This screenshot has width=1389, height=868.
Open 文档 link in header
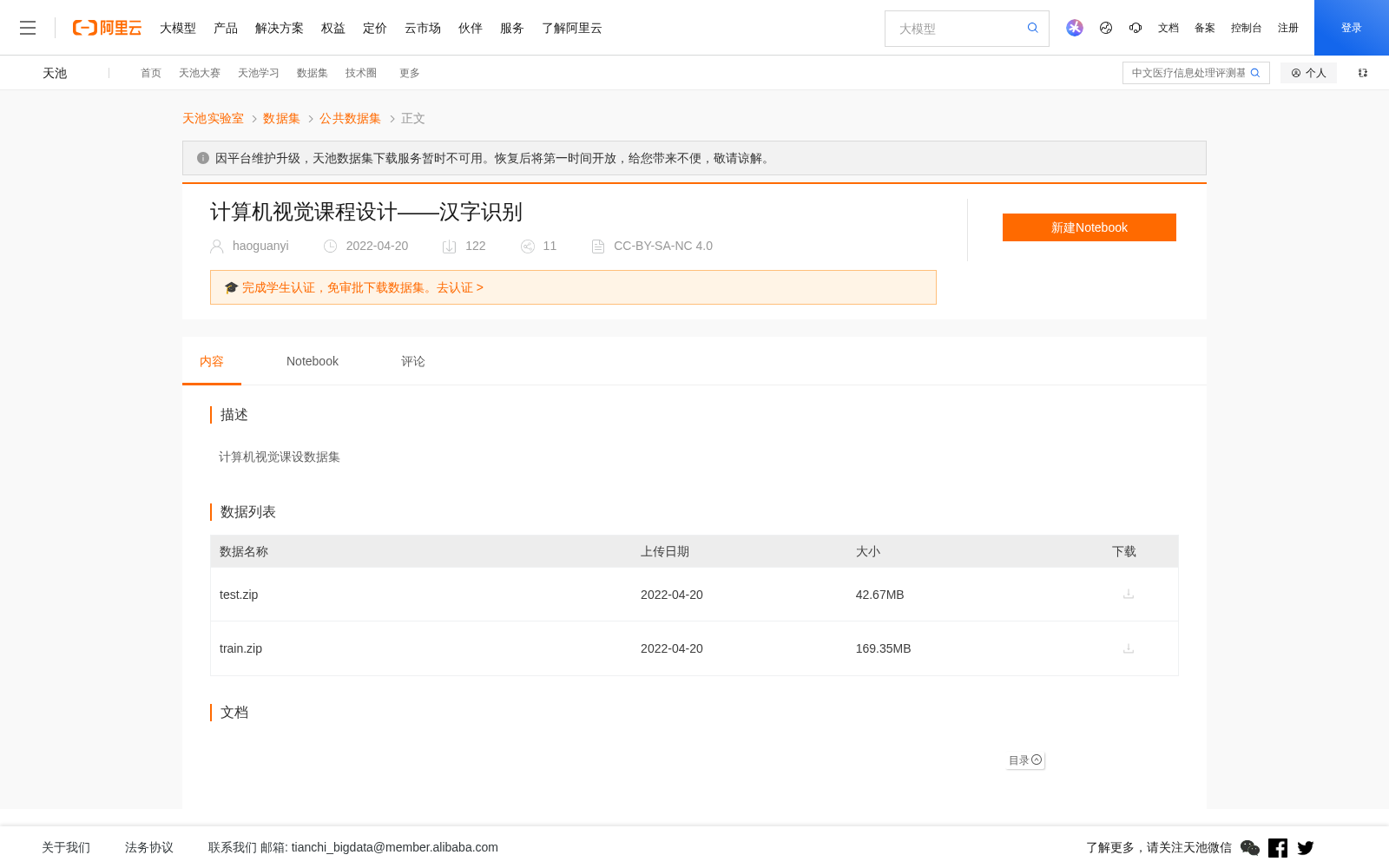1168,28
